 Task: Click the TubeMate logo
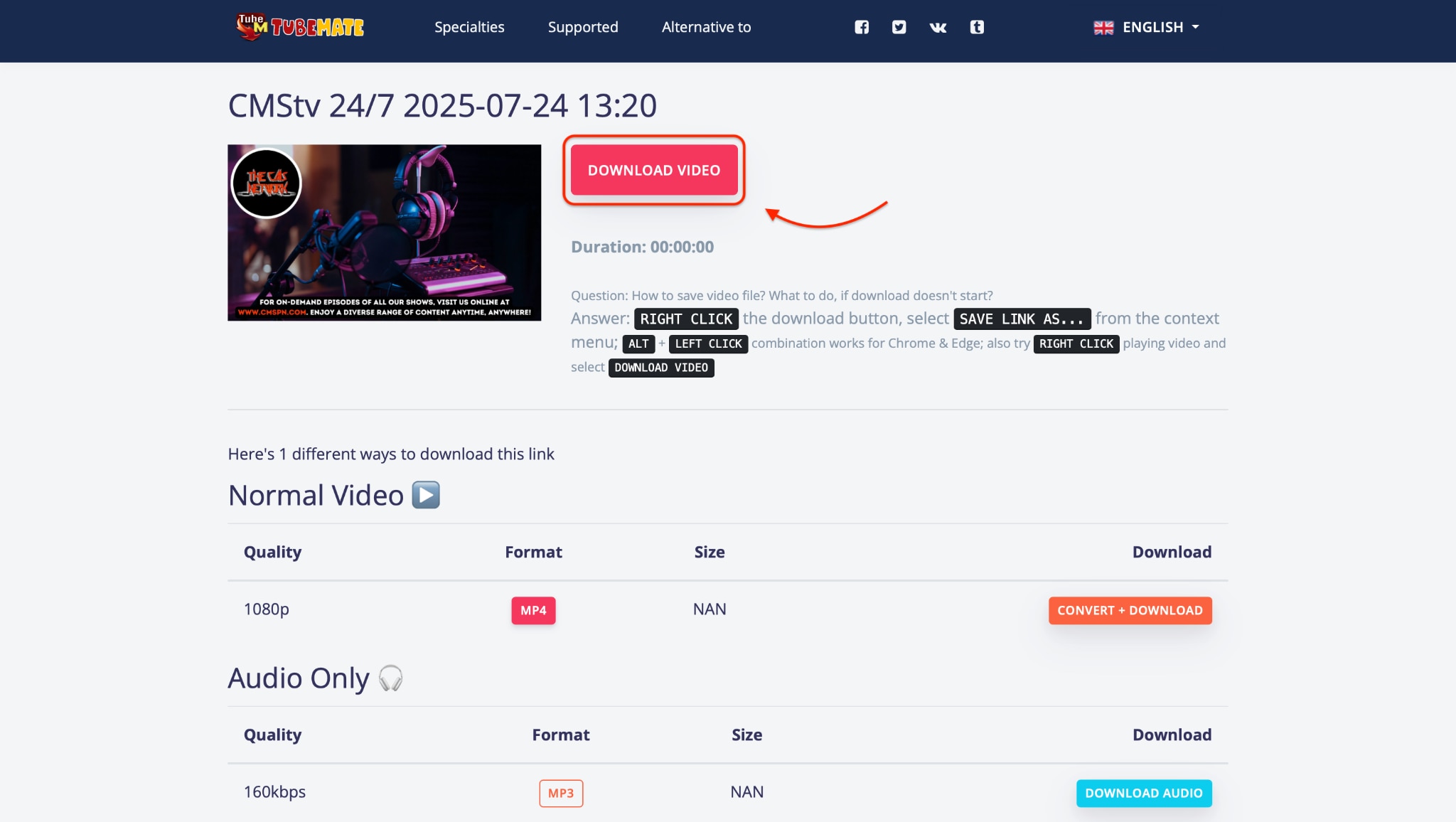click(x=299, y=27)
